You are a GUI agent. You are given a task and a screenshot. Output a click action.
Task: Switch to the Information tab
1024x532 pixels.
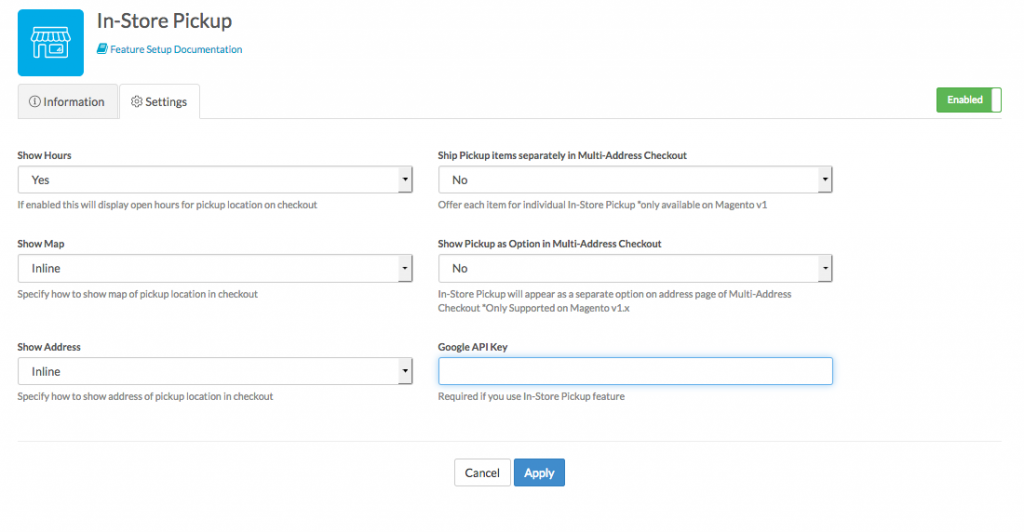pyautogui.click(x=67, y=102)
